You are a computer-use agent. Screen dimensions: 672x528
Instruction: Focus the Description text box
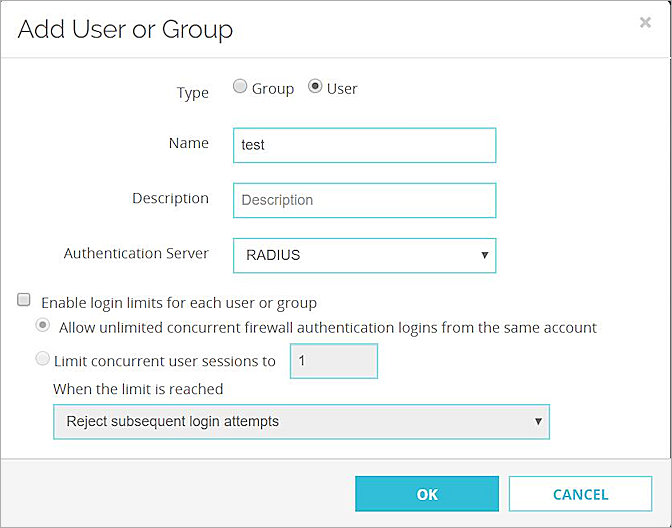click(x=364, y=200)
